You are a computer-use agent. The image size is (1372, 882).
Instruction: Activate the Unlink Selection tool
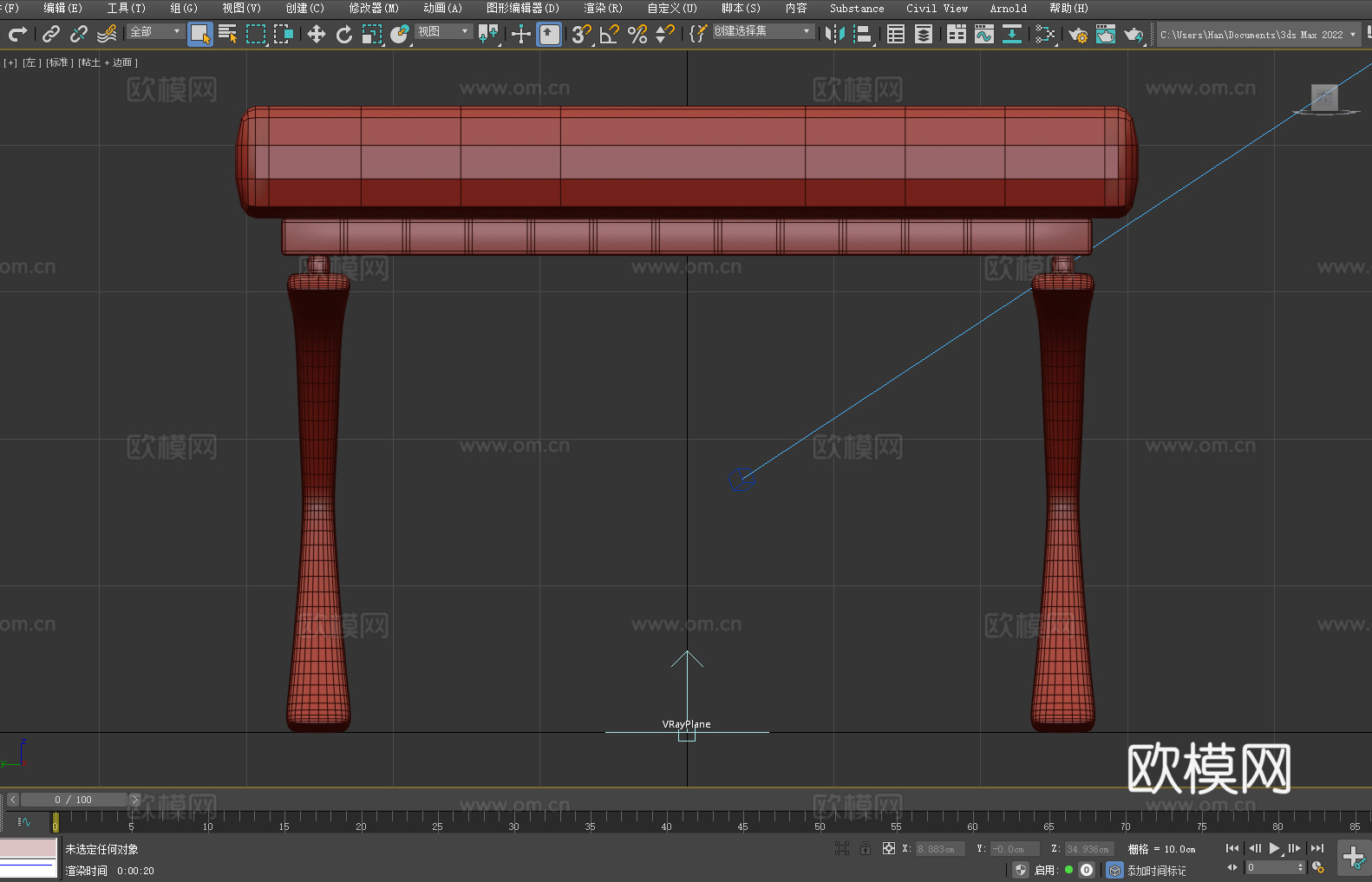(x=79, y=34)
